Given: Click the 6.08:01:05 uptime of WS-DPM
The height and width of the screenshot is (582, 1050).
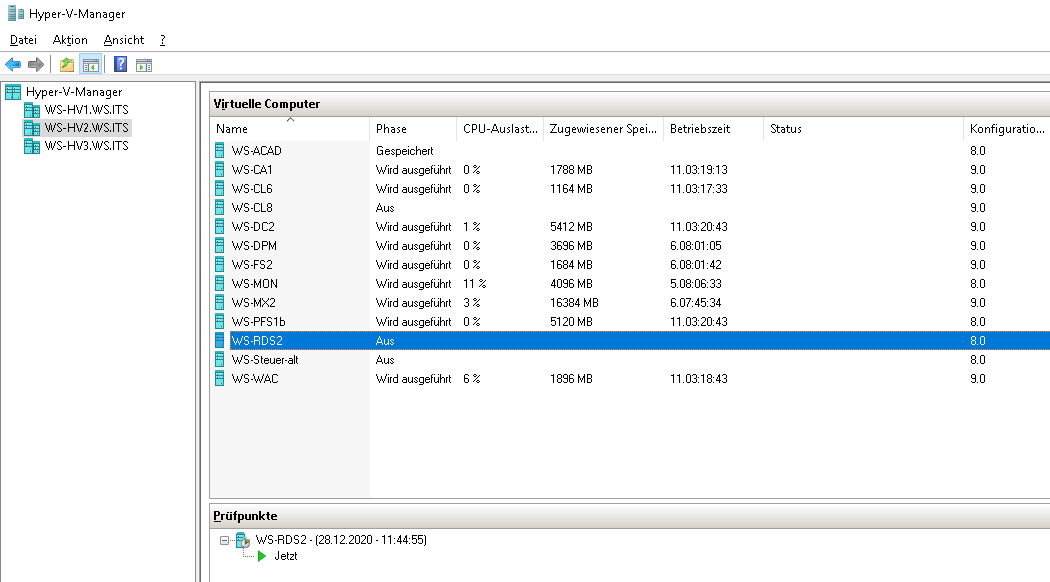Looking at the screenshot, I should [x=696, y=246].
